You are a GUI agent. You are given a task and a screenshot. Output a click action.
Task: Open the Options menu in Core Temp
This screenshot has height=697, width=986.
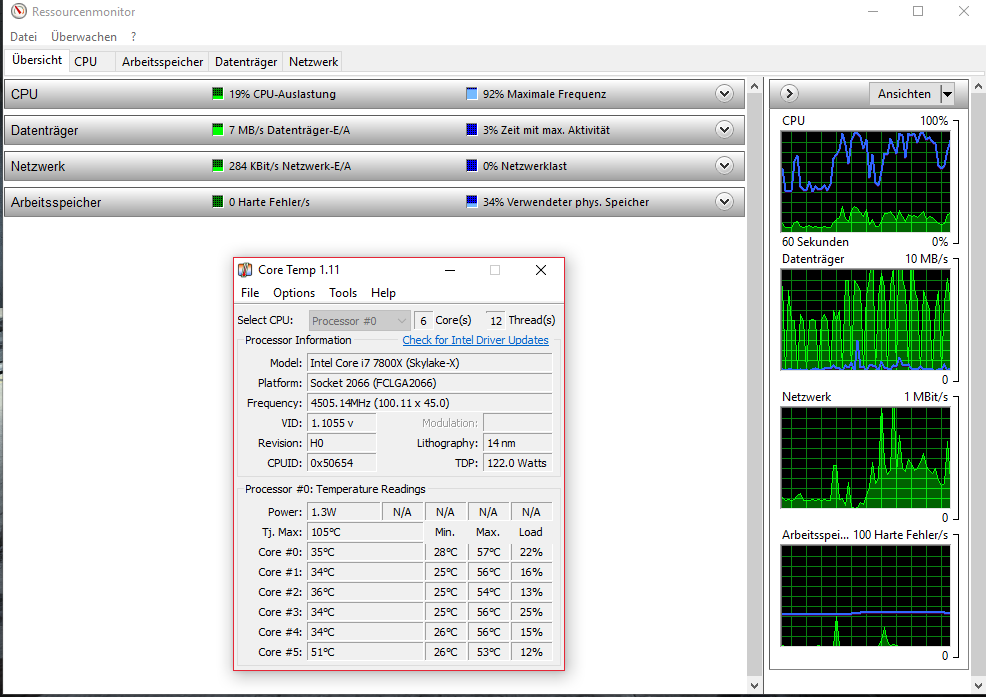point(294,293)
